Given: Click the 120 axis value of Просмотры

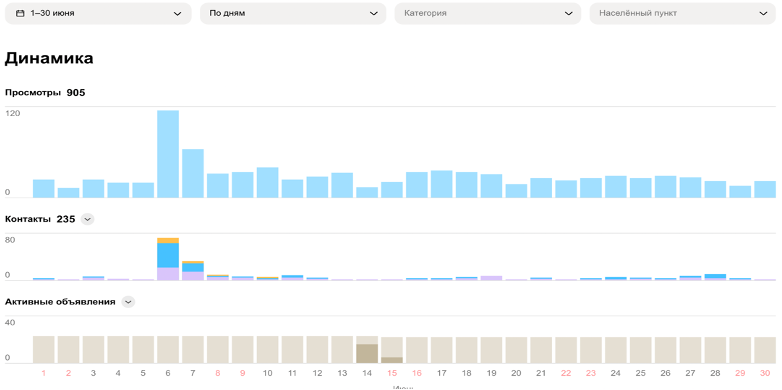Looking at the screenshot, I should coord(12,113).
